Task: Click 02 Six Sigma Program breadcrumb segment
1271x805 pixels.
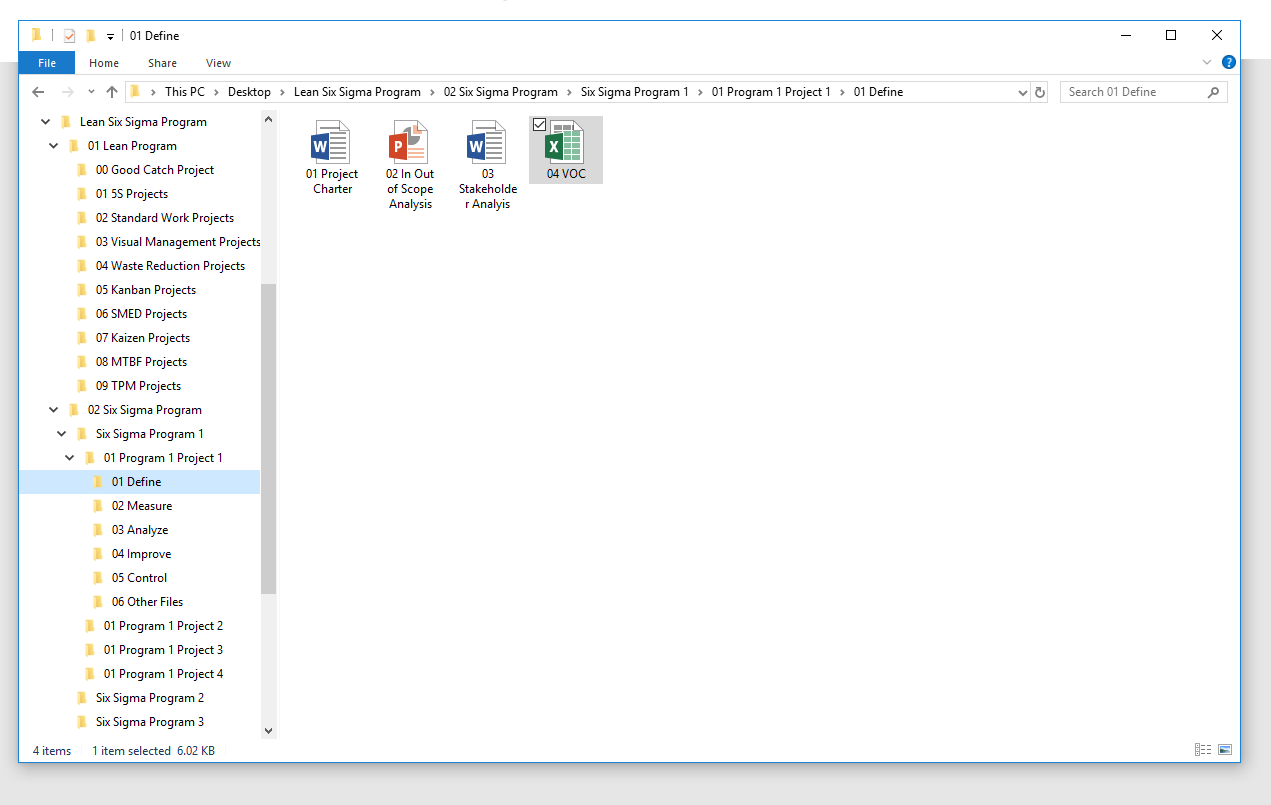Action: pyautogui.click(x=500, y=92)
